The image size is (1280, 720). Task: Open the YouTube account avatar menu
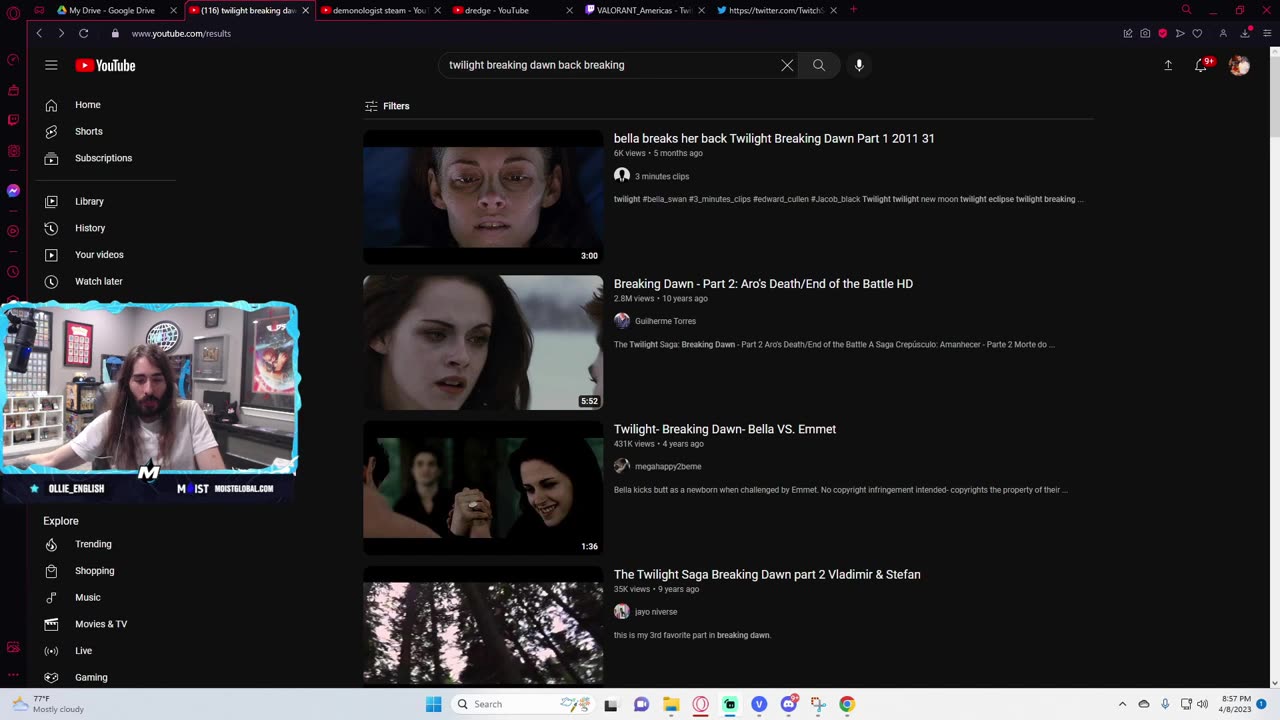click(1239, 65)
